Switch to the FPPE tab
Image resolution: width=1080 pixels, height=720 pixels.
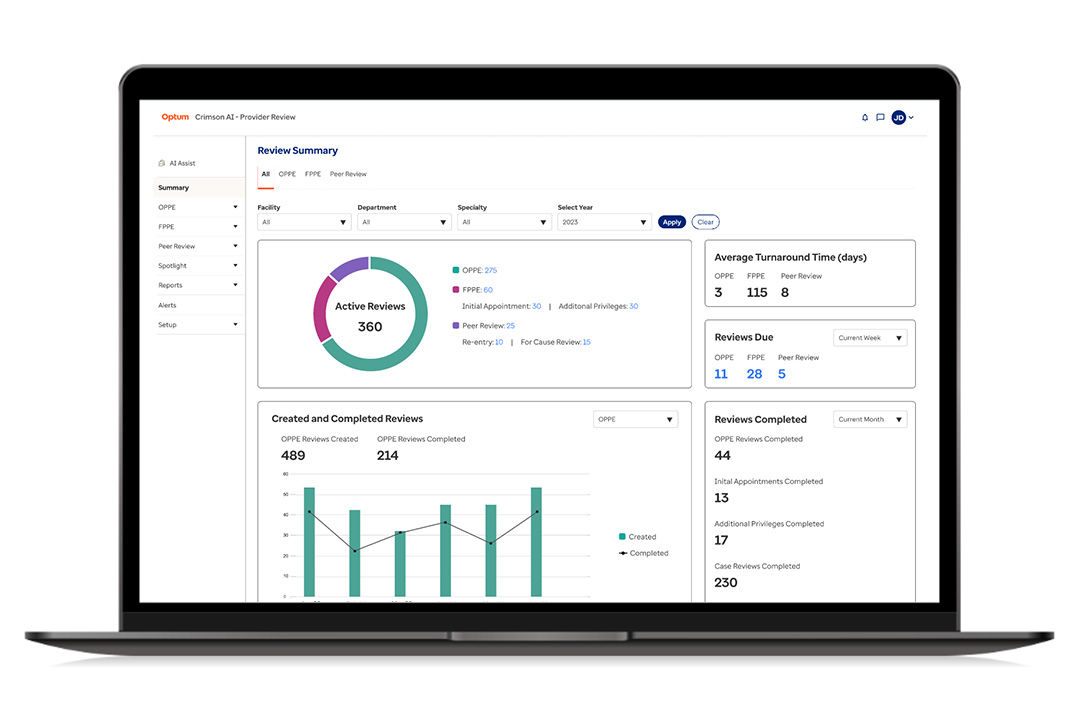313,174
